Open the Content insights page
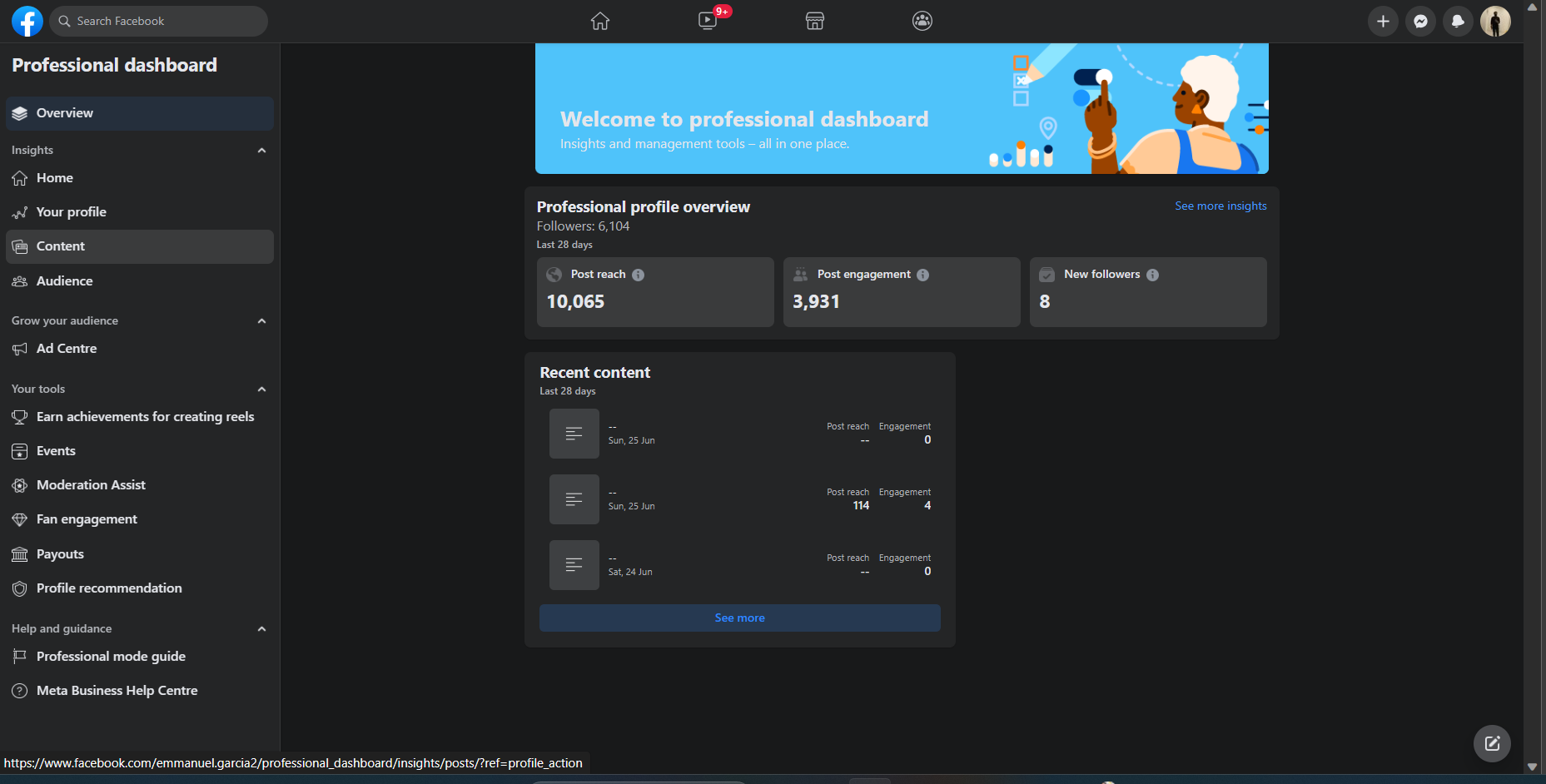The image size is (1546, 784). [140, 246]
